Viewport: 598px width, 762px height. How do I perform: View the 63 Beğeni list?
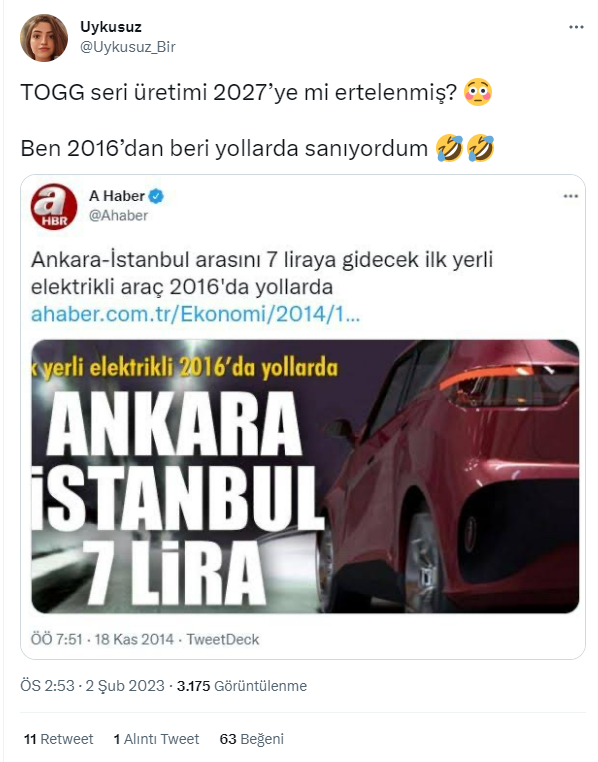click(x=251, y=739)
